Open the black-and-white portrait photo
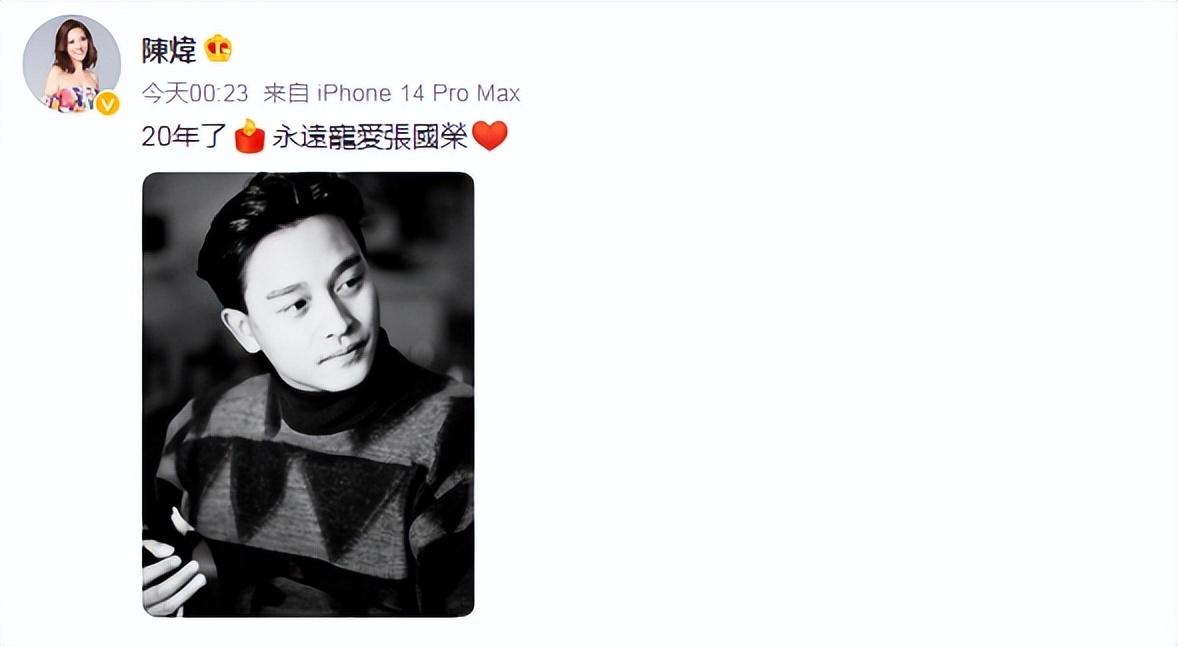 tap(308, 394)
